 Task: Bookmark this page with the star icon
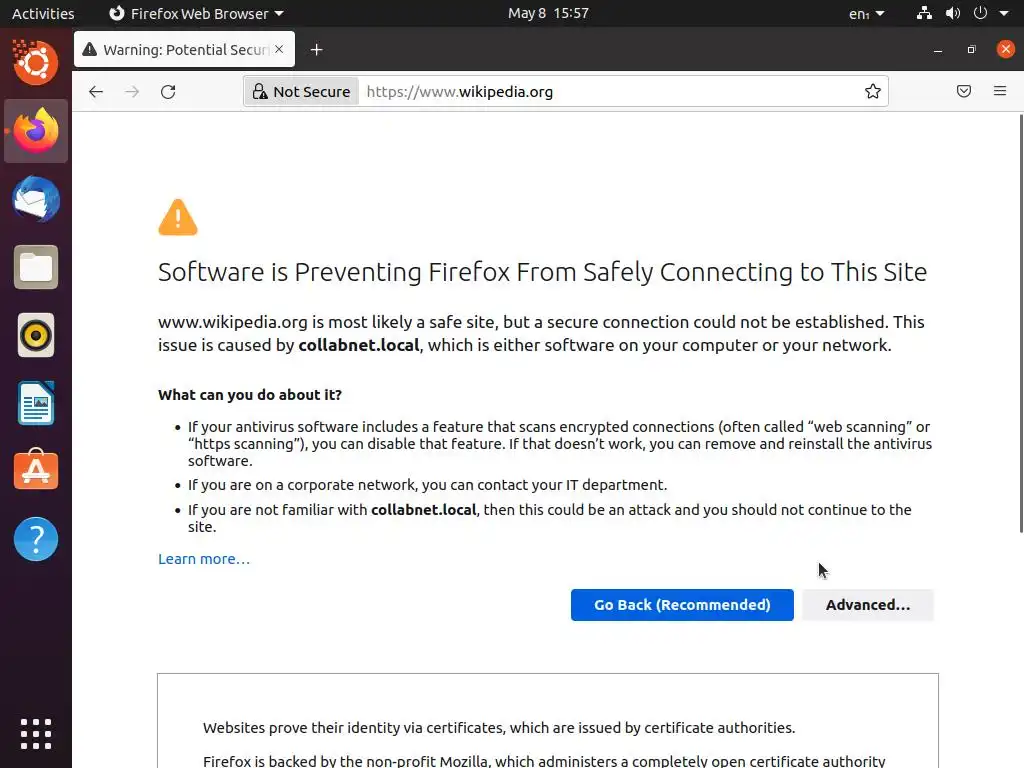873,92
